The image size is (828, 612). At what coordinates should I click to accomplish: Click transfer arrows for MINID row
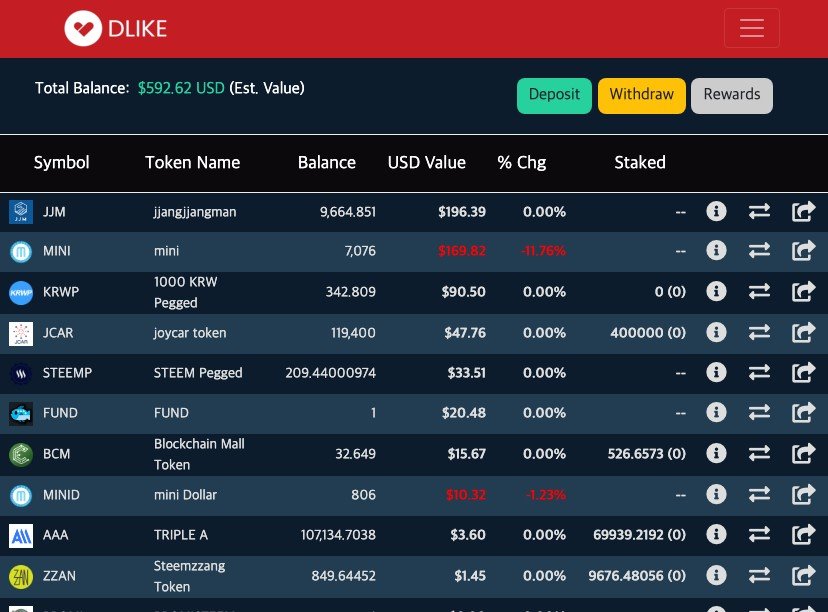(759, 495)
